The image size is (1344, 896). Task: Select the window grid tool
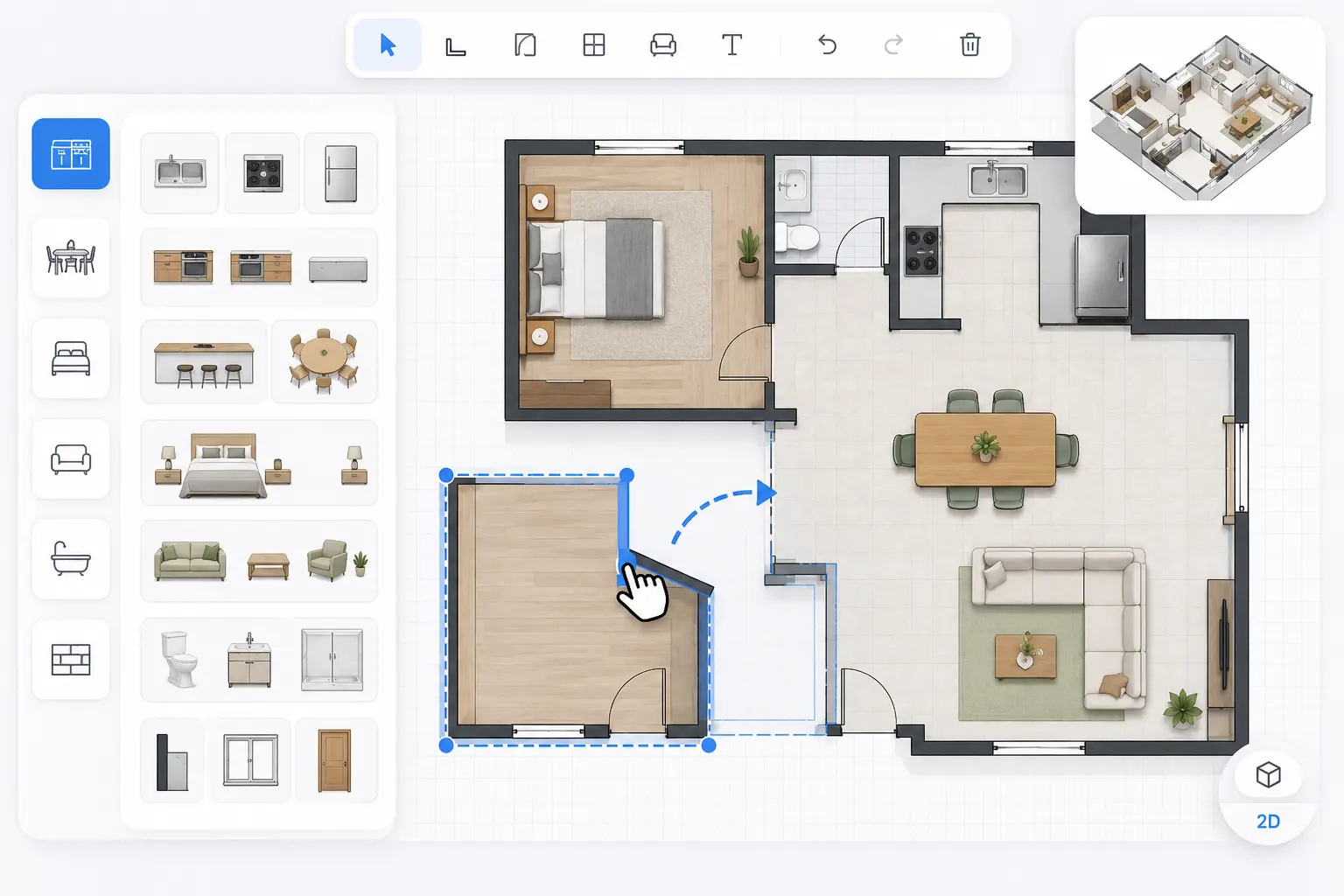tap(594, 45)
